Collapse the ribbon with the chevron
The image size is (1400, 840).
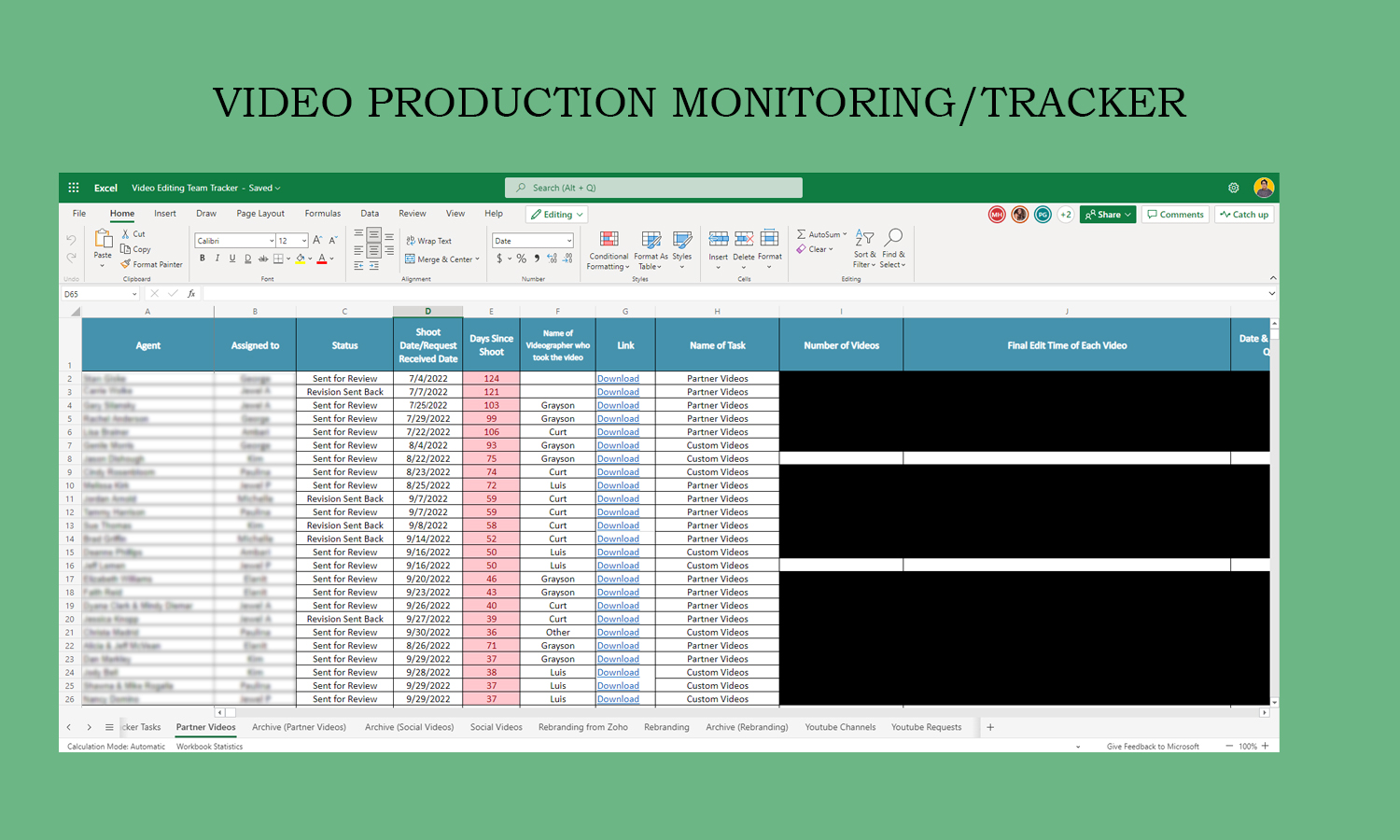(1273, 278)
